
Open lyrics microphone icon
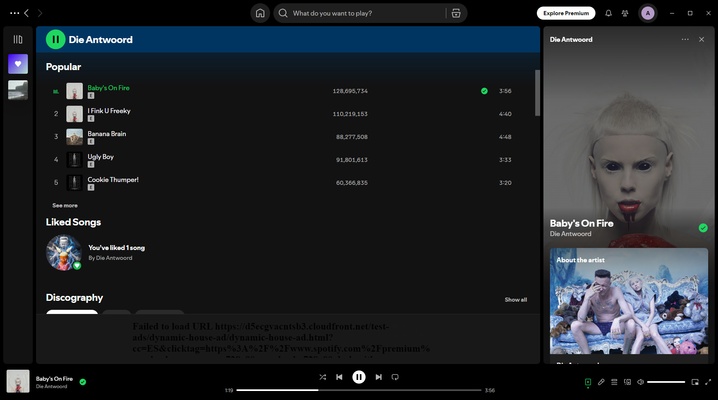pyautogui.click(x=601, y=382)
